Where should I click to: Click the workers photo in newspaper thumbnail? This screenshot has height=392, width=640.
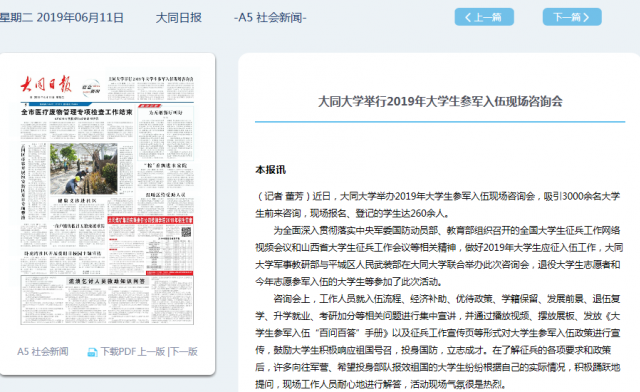pos(84,169)
